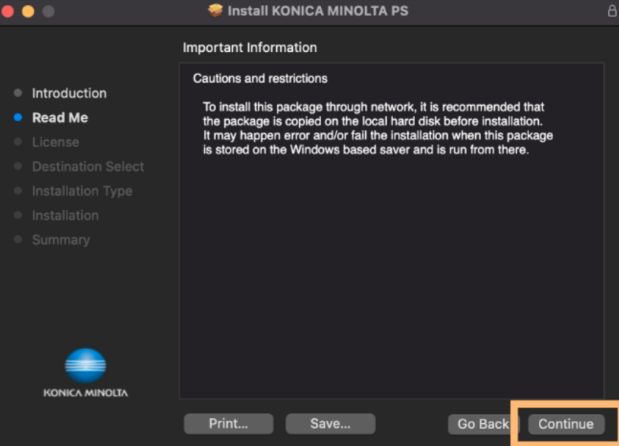
Task: Click the paragraph starting 'To install this package'
Action: 378,128
